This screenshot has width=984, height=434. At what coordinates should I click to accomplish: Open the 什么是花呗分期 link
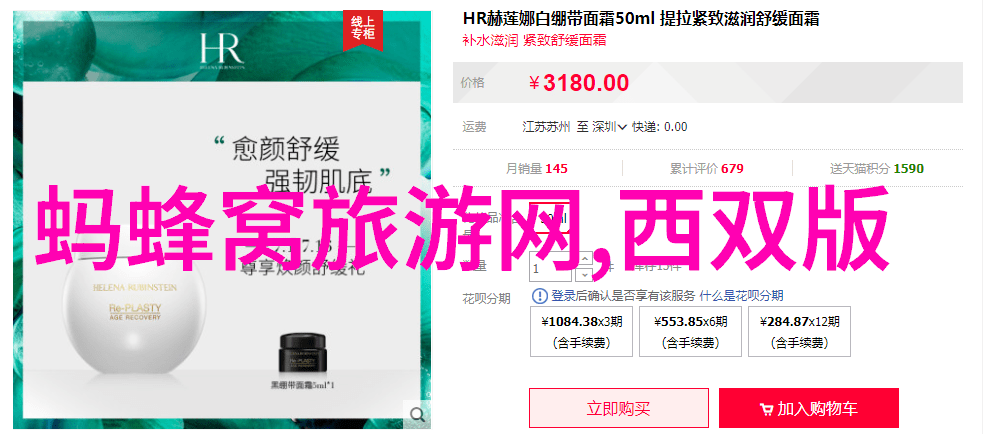pos(742,296)
